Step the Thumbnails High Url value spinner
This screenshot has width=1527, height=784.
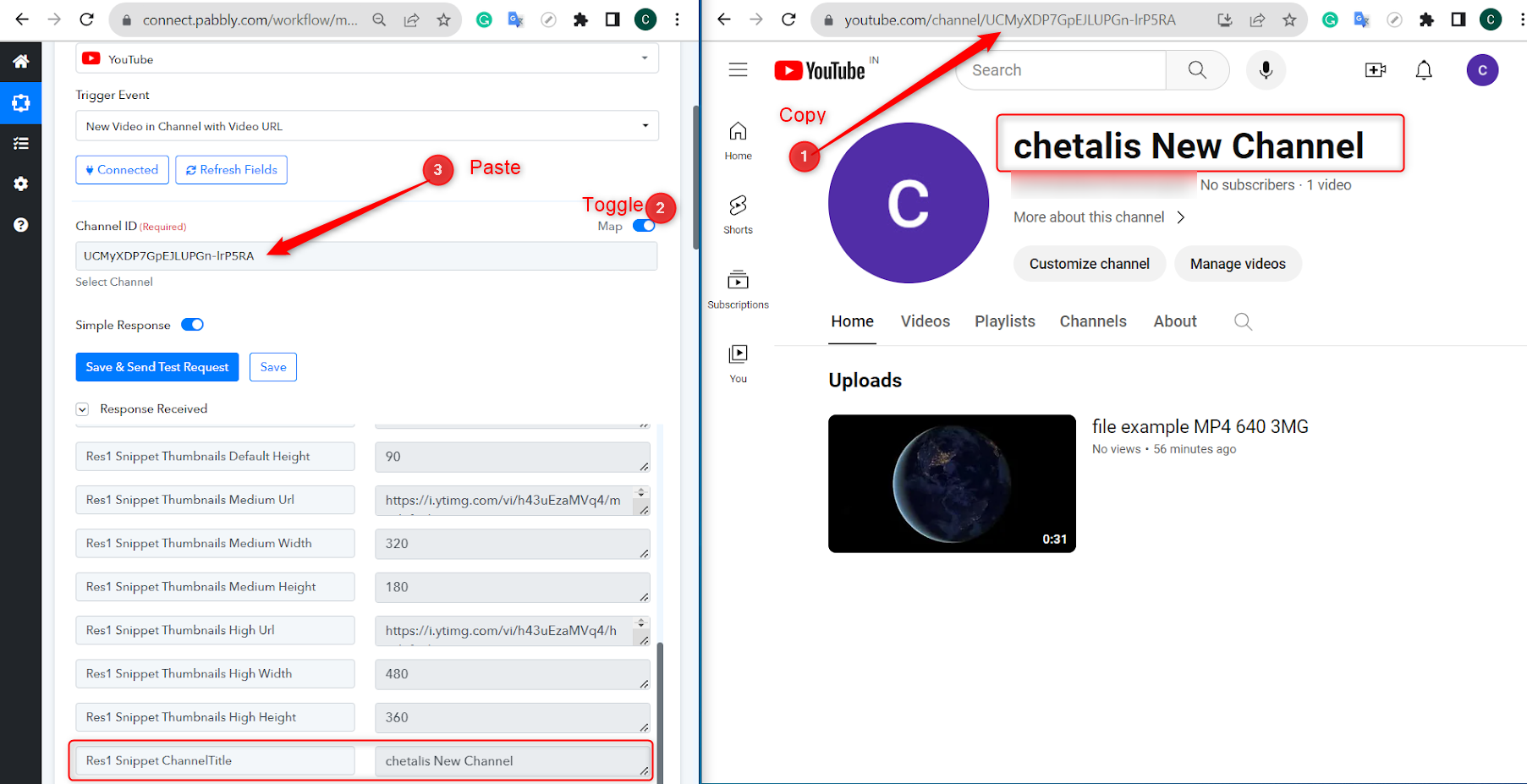(x=641, y=622)
